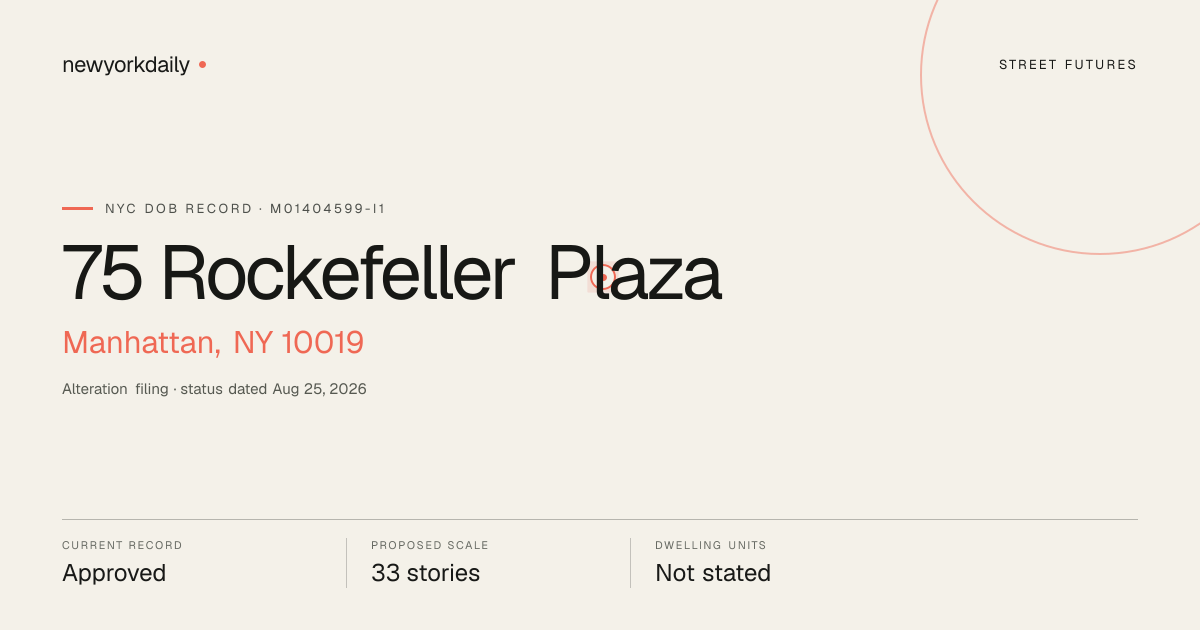Click the PROPOSED SCALE label
Screen dimensions: 1200x630
[x=430, y=546]
